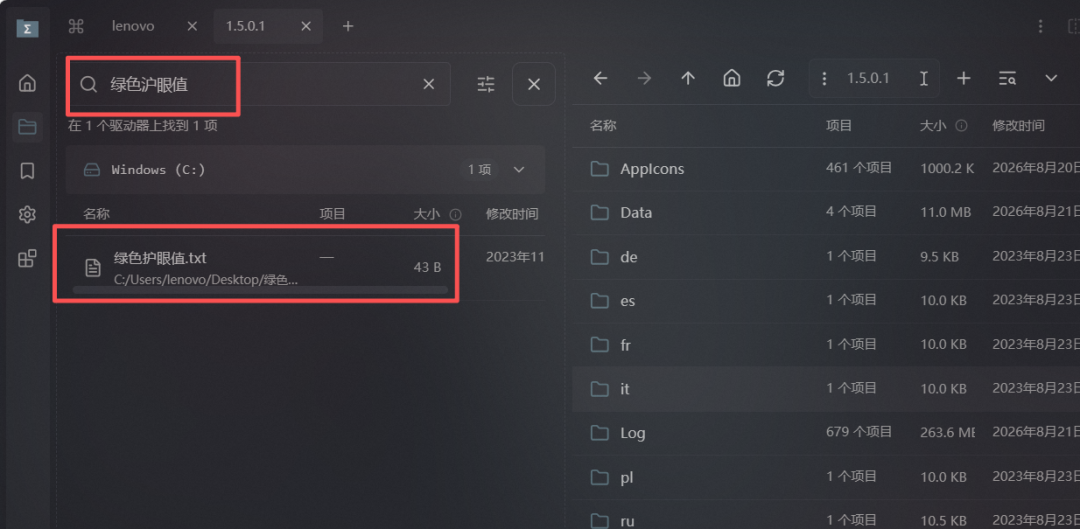1080x529 pixels.
Task: Open the fr folder
Action: pos(827,345)
